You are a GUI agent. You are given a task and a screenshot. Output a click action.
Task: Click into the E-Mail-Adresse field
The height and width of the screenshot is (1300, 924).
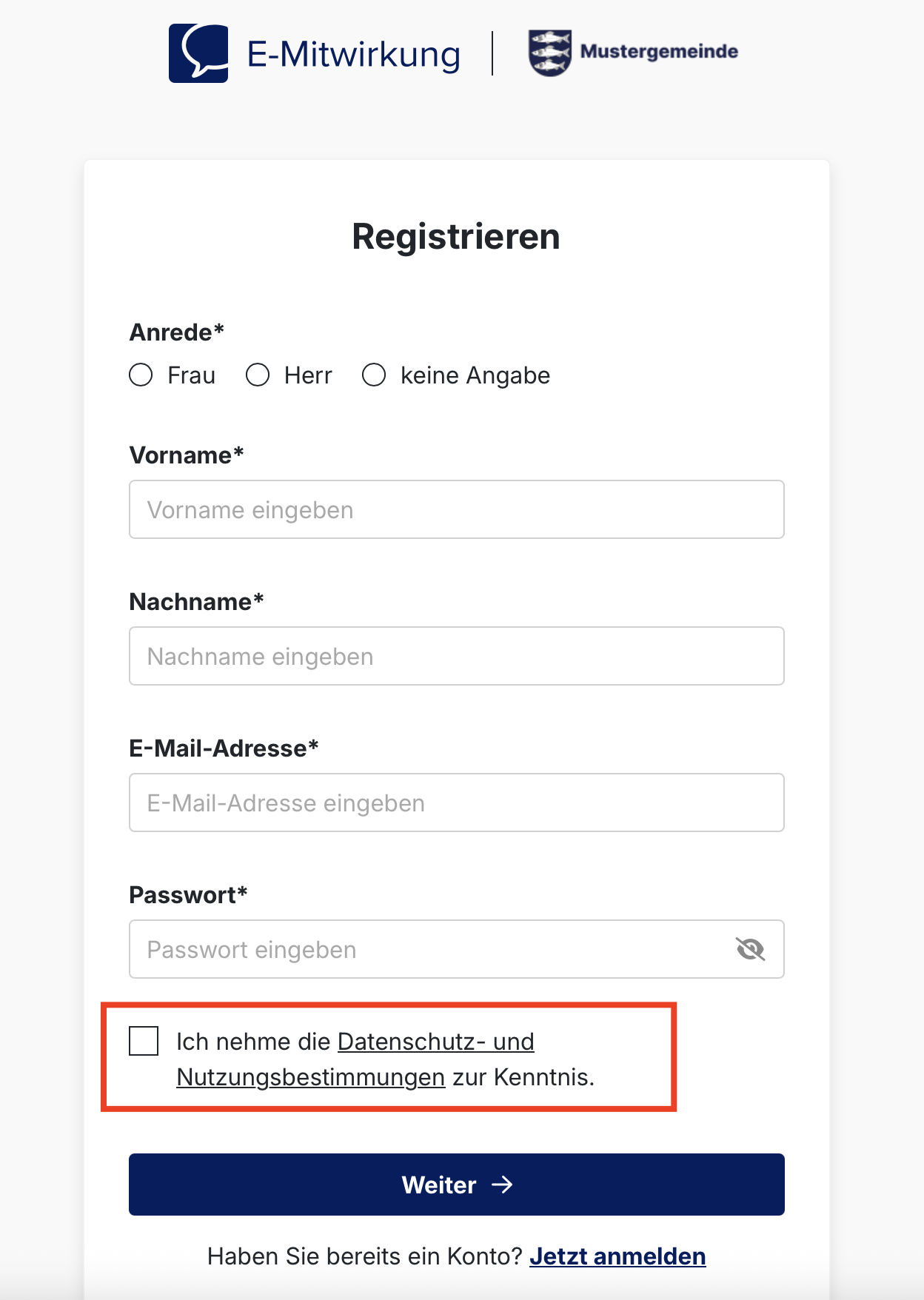(x=457, y=803)
